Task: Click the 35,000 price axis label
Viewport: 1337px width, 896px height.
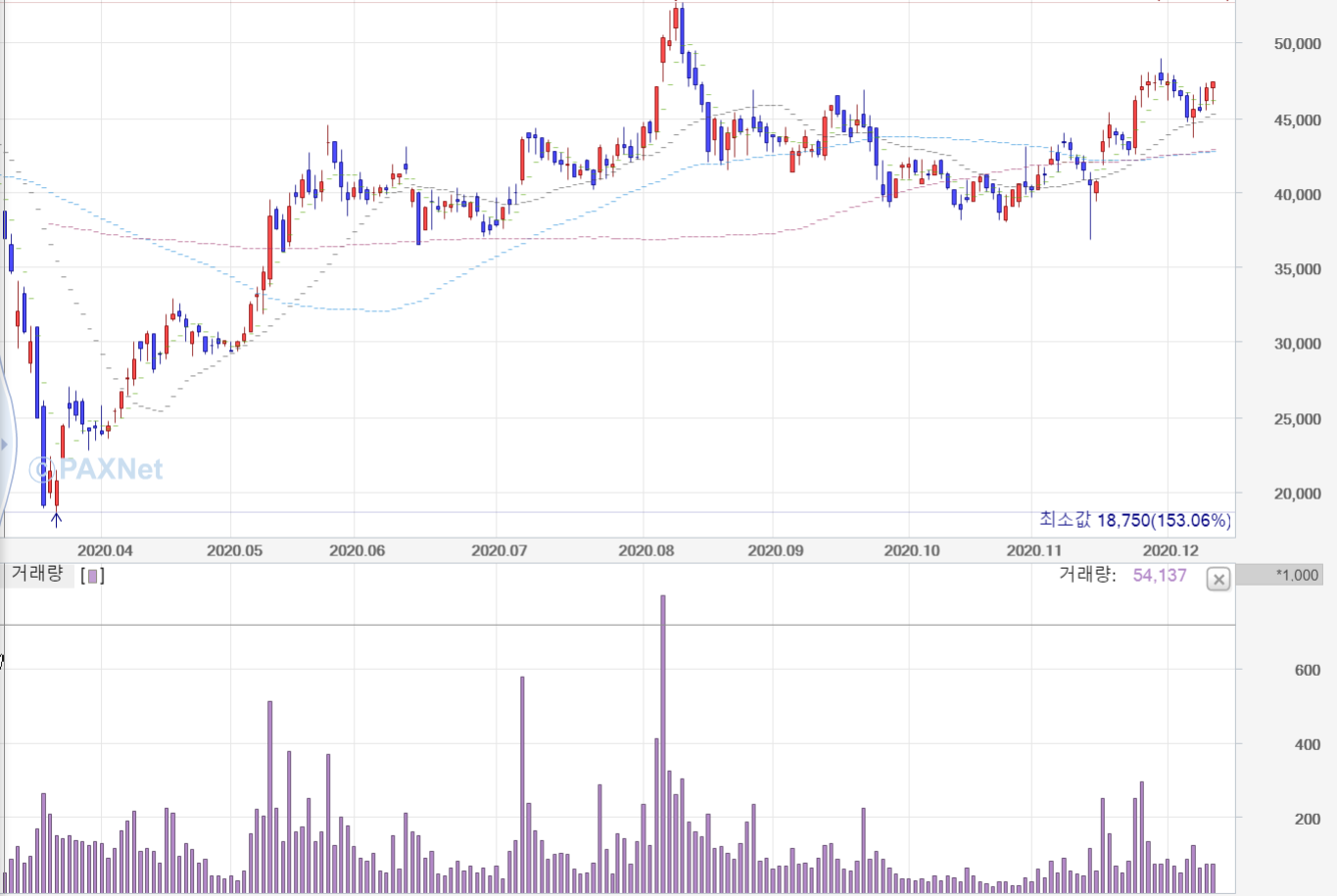Action: coord(1297,268)
